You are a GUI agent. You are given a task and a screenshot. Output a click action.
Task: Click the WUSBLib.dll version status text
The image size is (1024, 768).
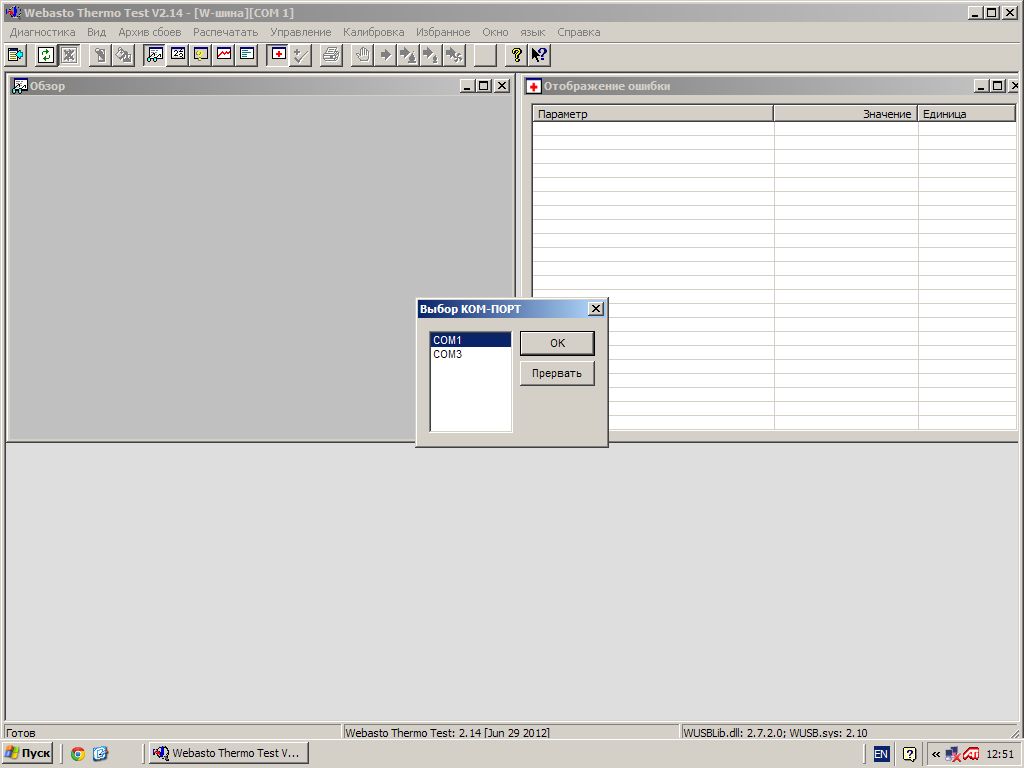(x=775, y=733)
